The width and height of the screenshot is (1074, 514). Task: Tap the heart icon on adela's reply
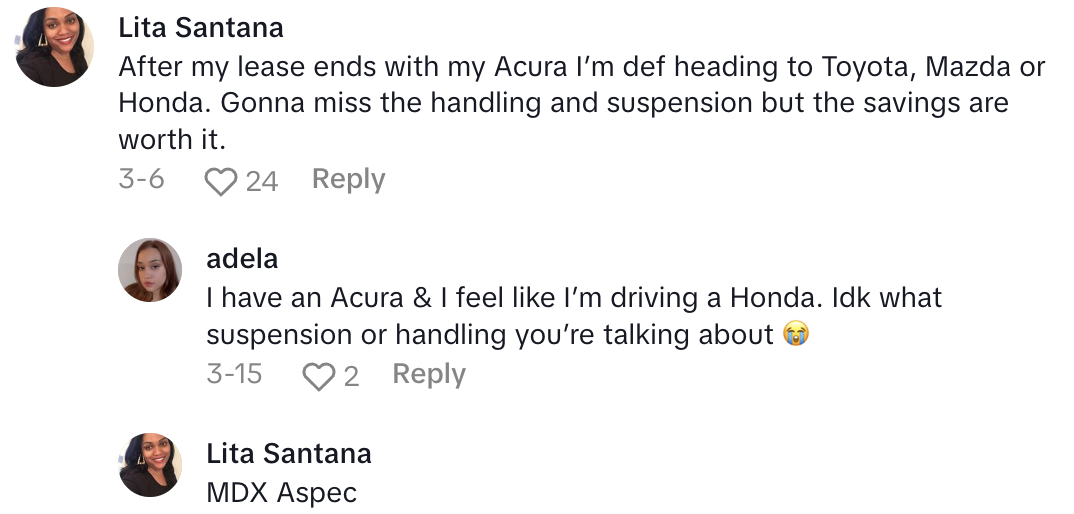[318, 376]
